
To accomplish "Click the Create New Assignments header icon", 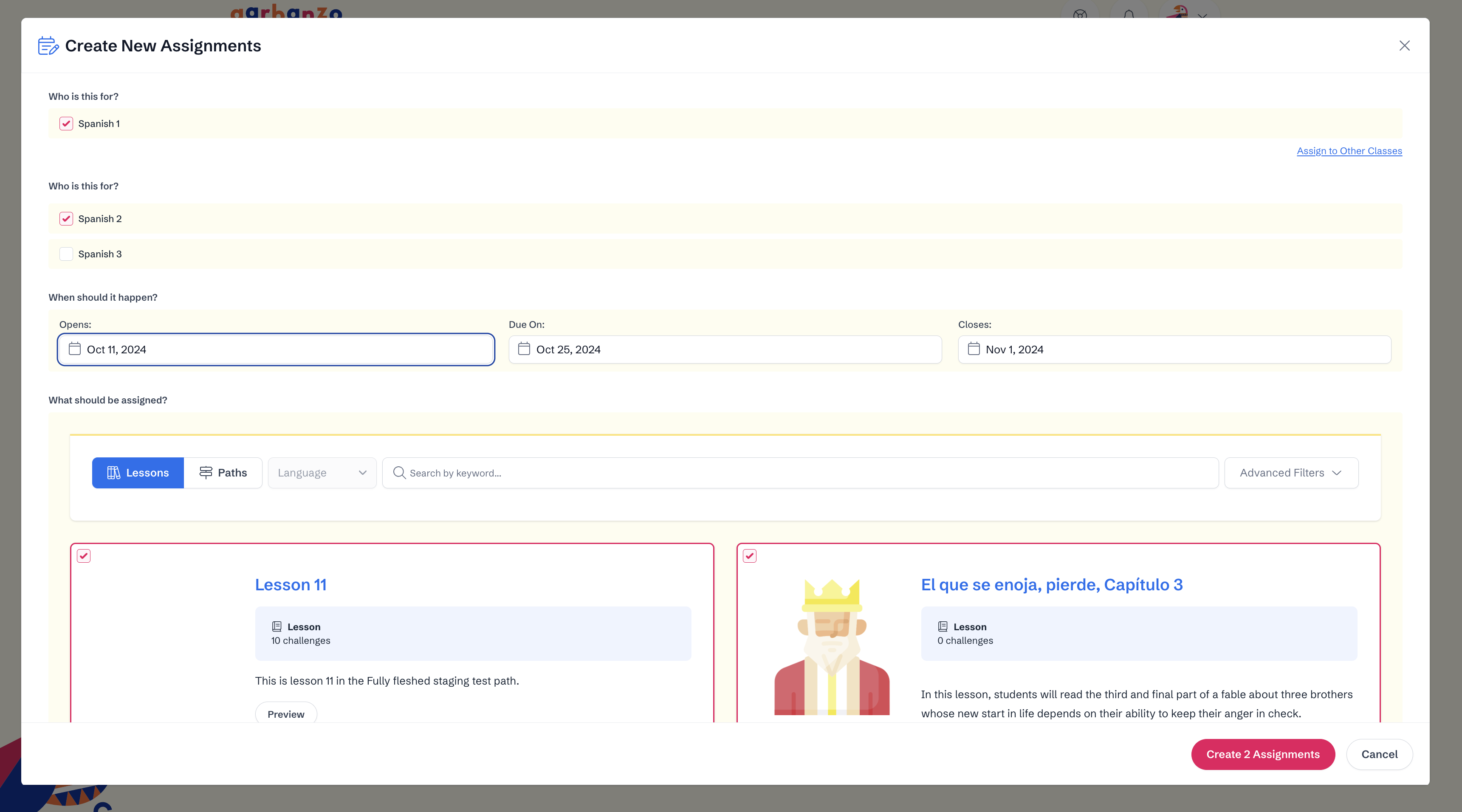I will [48, 46].
